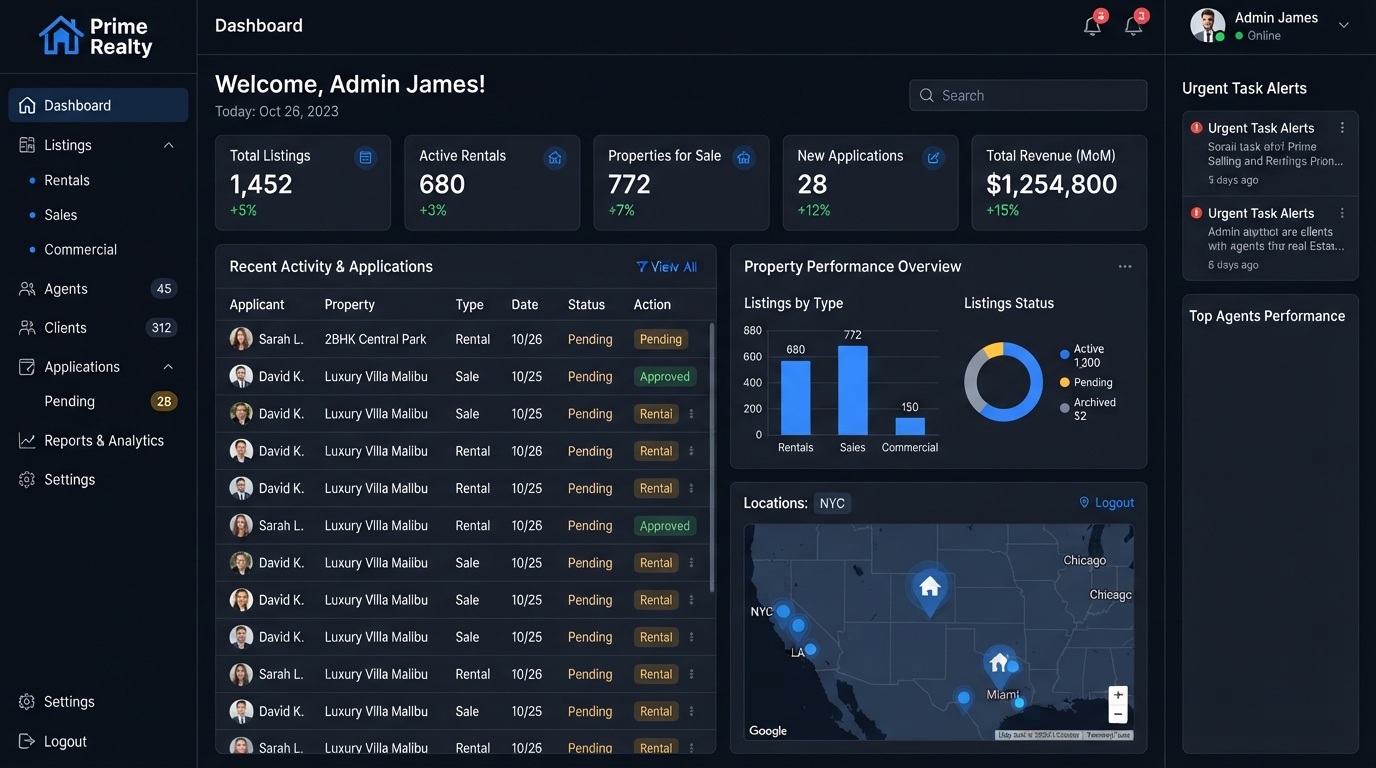
Task: Expand the Admin James account dropdown arrow
Action: (x=1344, y=25)
